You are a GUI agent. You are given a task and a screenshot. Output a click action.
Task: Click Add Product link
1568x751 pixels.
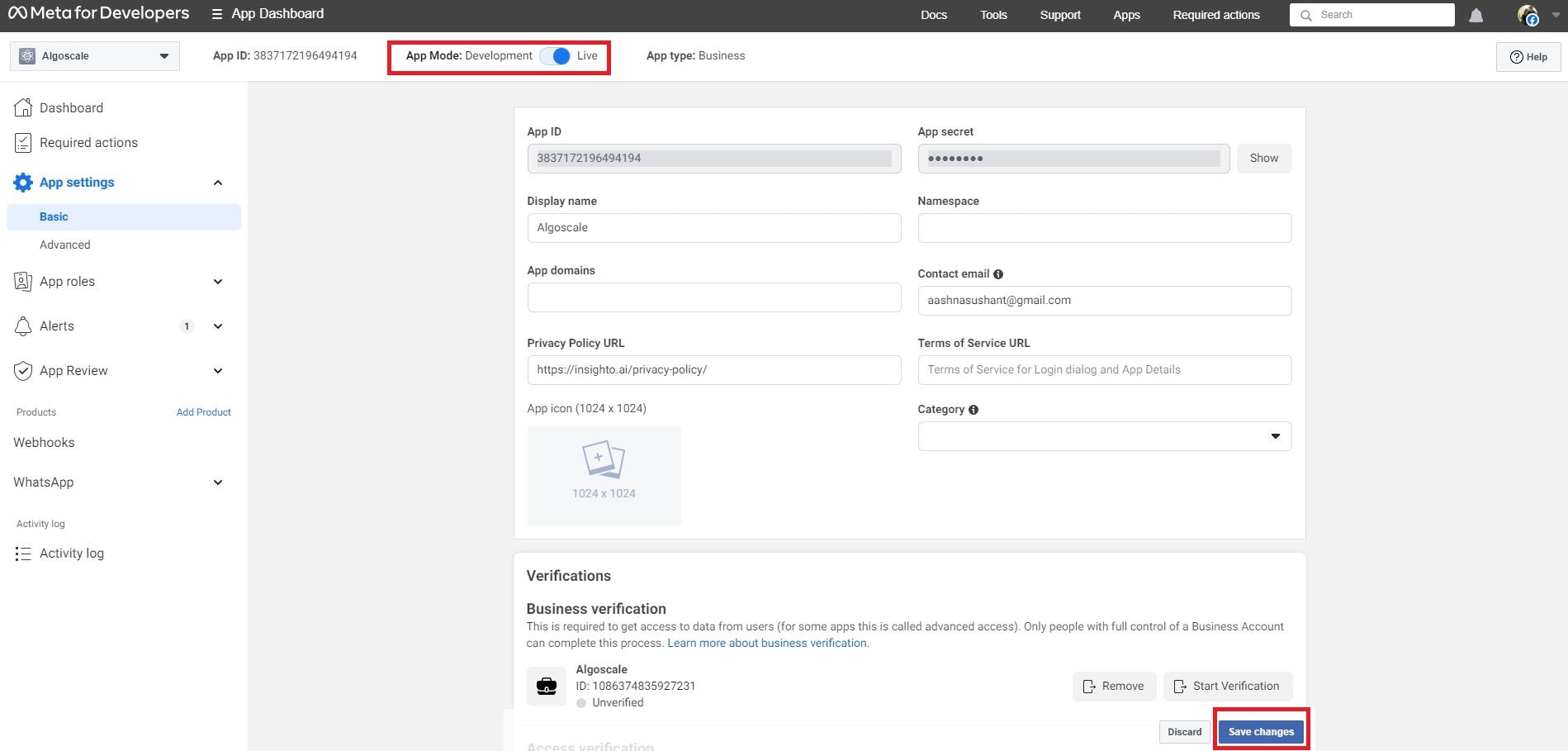pos(204,412)
